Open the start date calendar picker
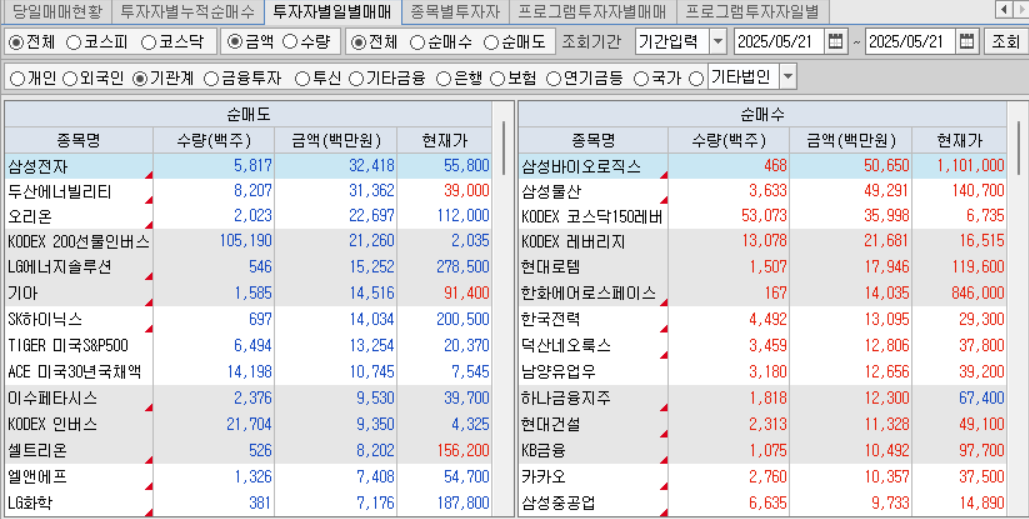This screenshot has height=519, width=1029. click(x=835, y=42)
